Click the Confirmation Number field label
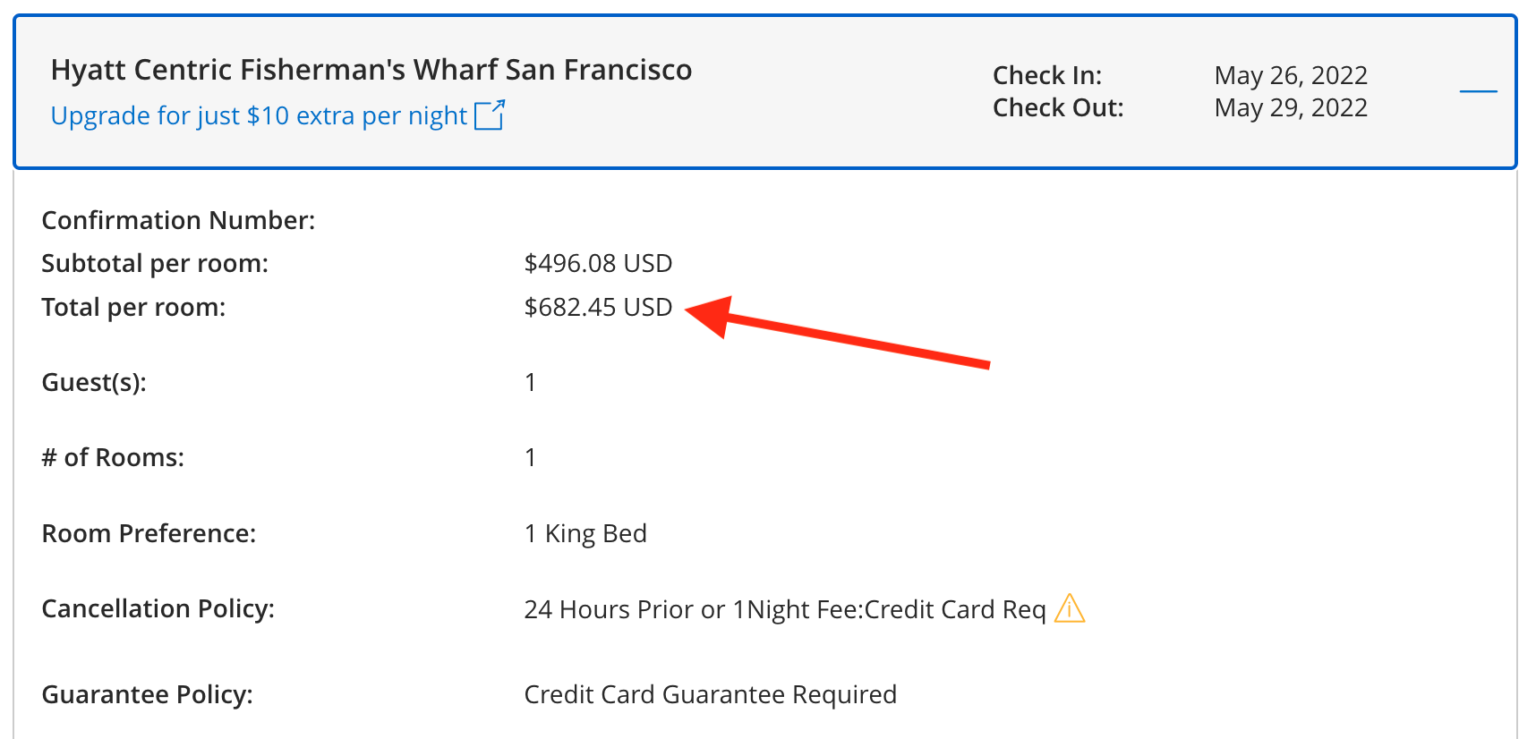Image resolution: width=1536 pixels, height=739 pixels. tap(178, 220)
